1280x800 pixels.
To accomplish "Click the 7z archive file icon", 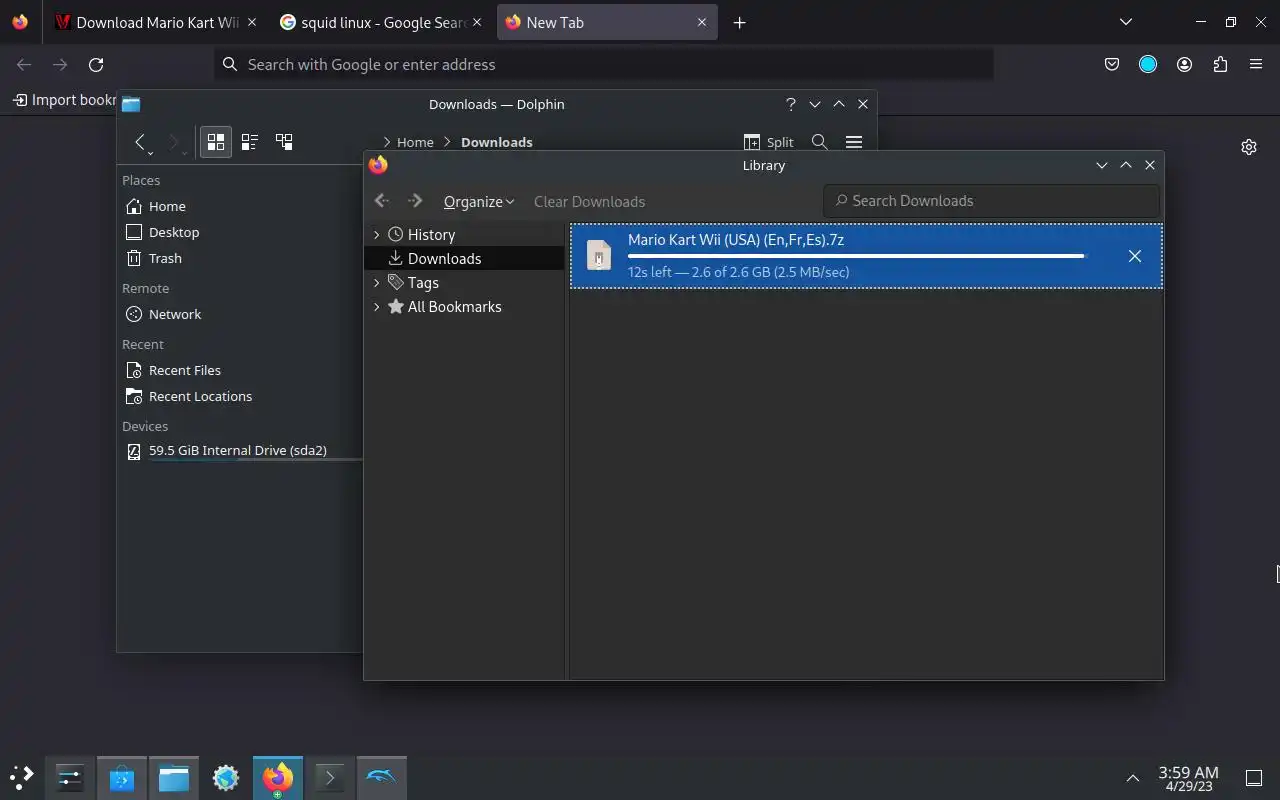I will click(598, 256).
